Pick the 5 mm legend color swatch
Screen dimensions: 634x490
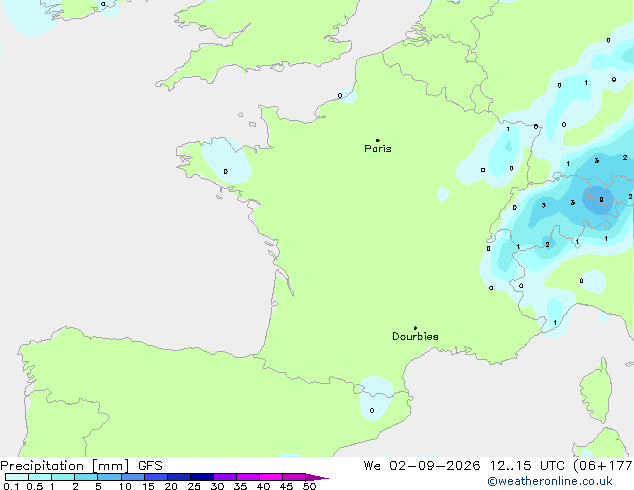tap(110, 477)
